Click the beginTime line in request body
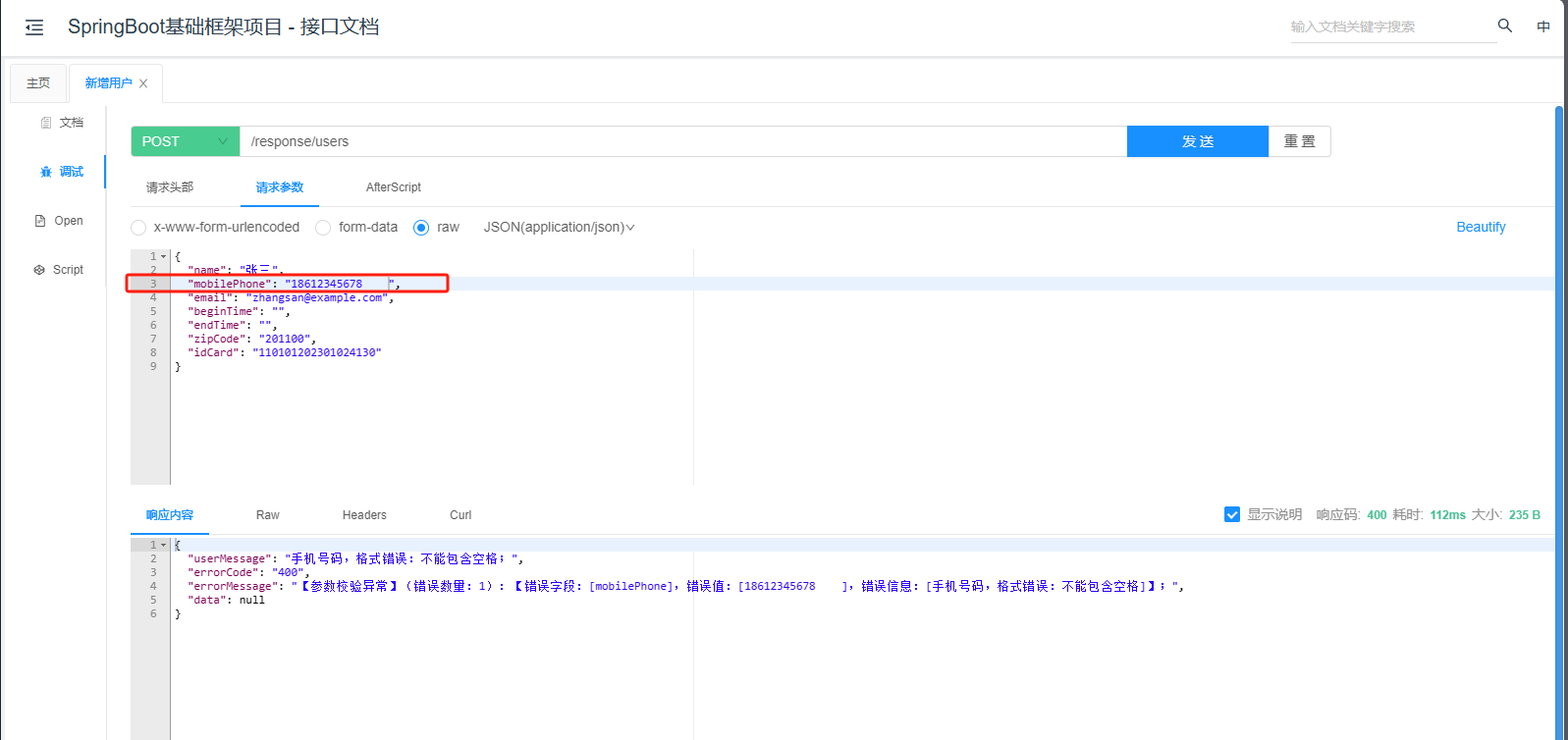1568x740 pixels. coord(239,311)
